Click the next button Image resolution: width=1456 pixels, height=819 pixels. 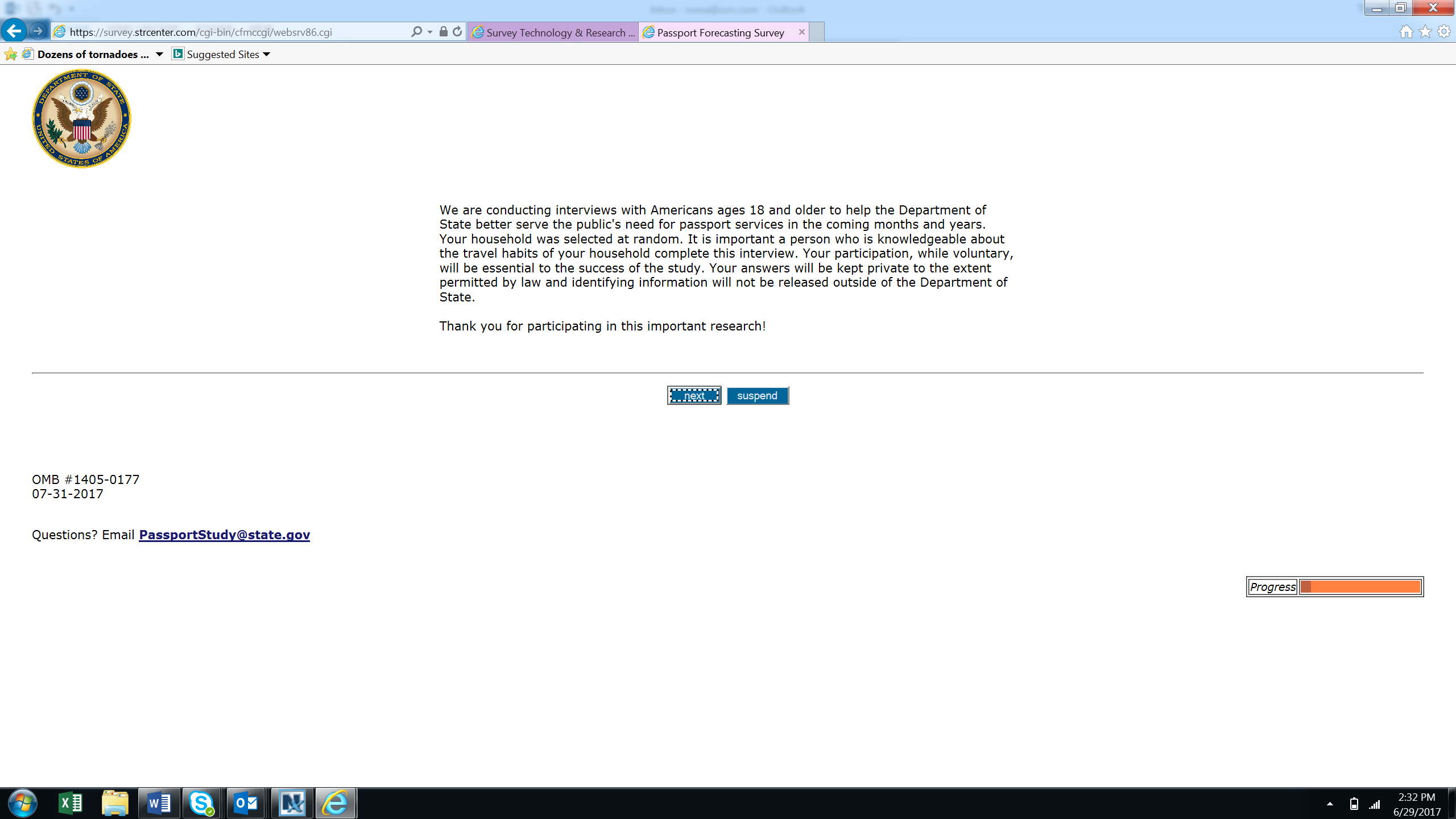[694, 396]
